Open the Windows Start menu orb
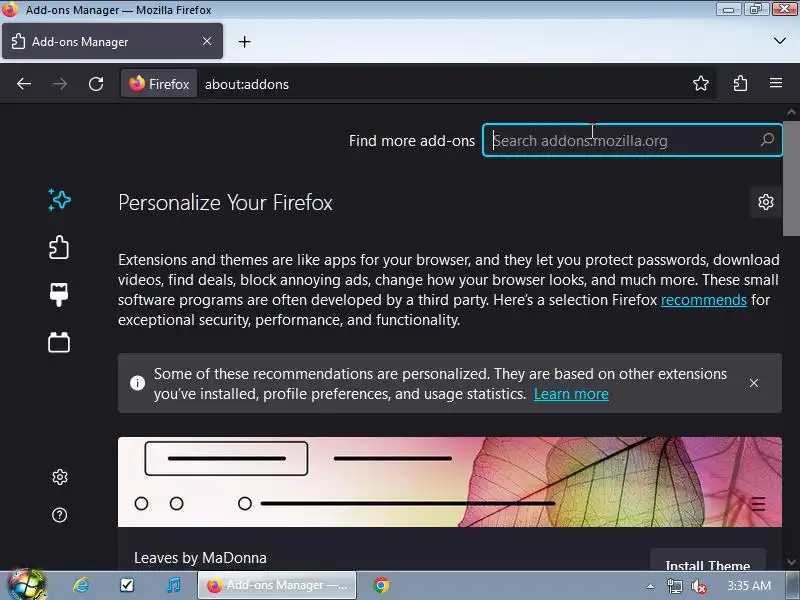Viewport: 800px width, 600px height. (26, 585)
